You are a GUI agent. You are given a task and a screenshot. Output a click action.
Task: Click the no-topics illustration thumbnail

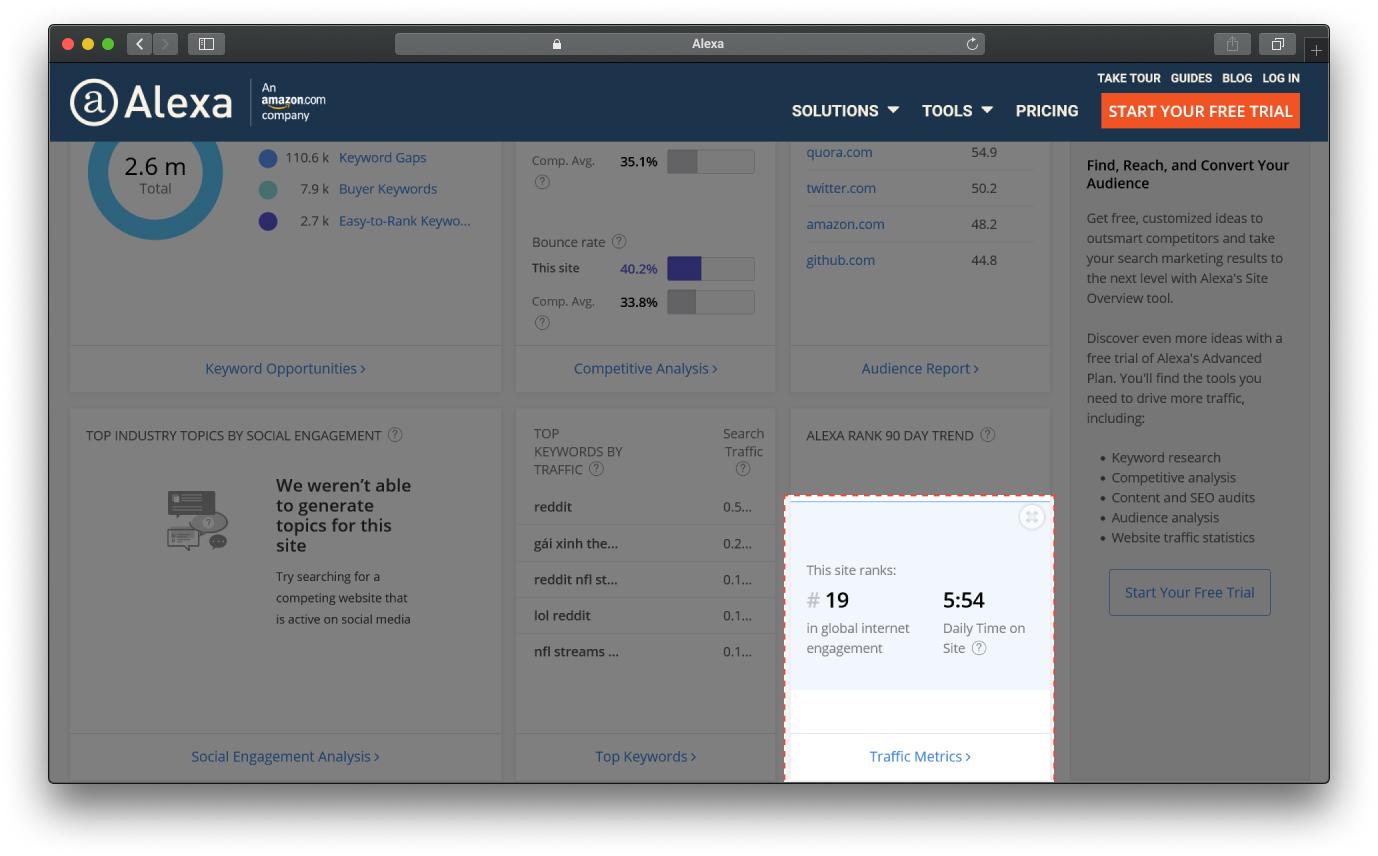(x=197, y=519)
